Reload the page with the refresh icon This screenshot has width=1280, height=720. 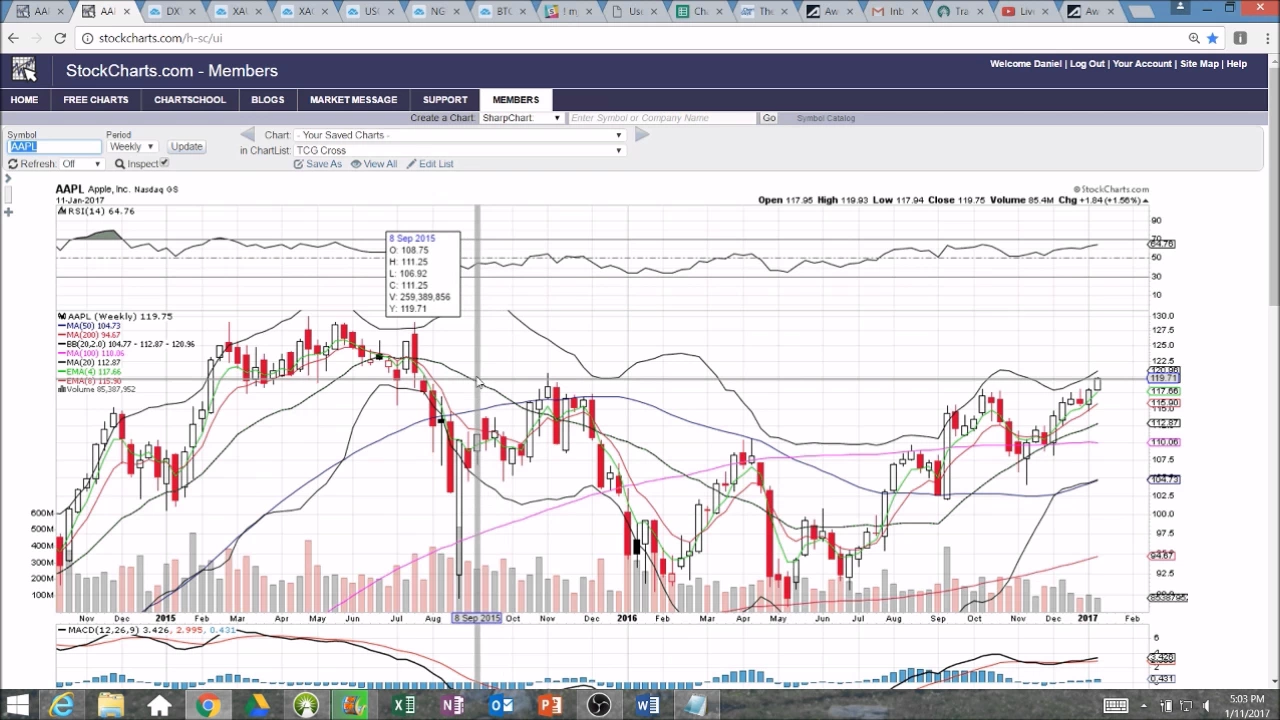point(60,38)
